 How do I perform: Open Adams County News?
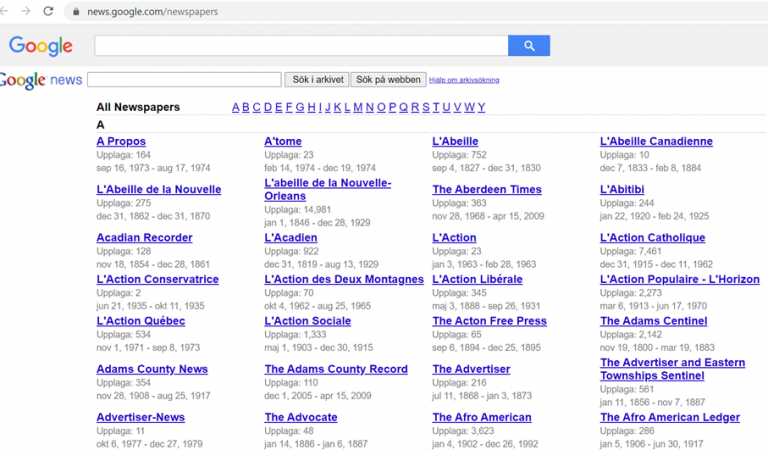[x=152, y=369]
